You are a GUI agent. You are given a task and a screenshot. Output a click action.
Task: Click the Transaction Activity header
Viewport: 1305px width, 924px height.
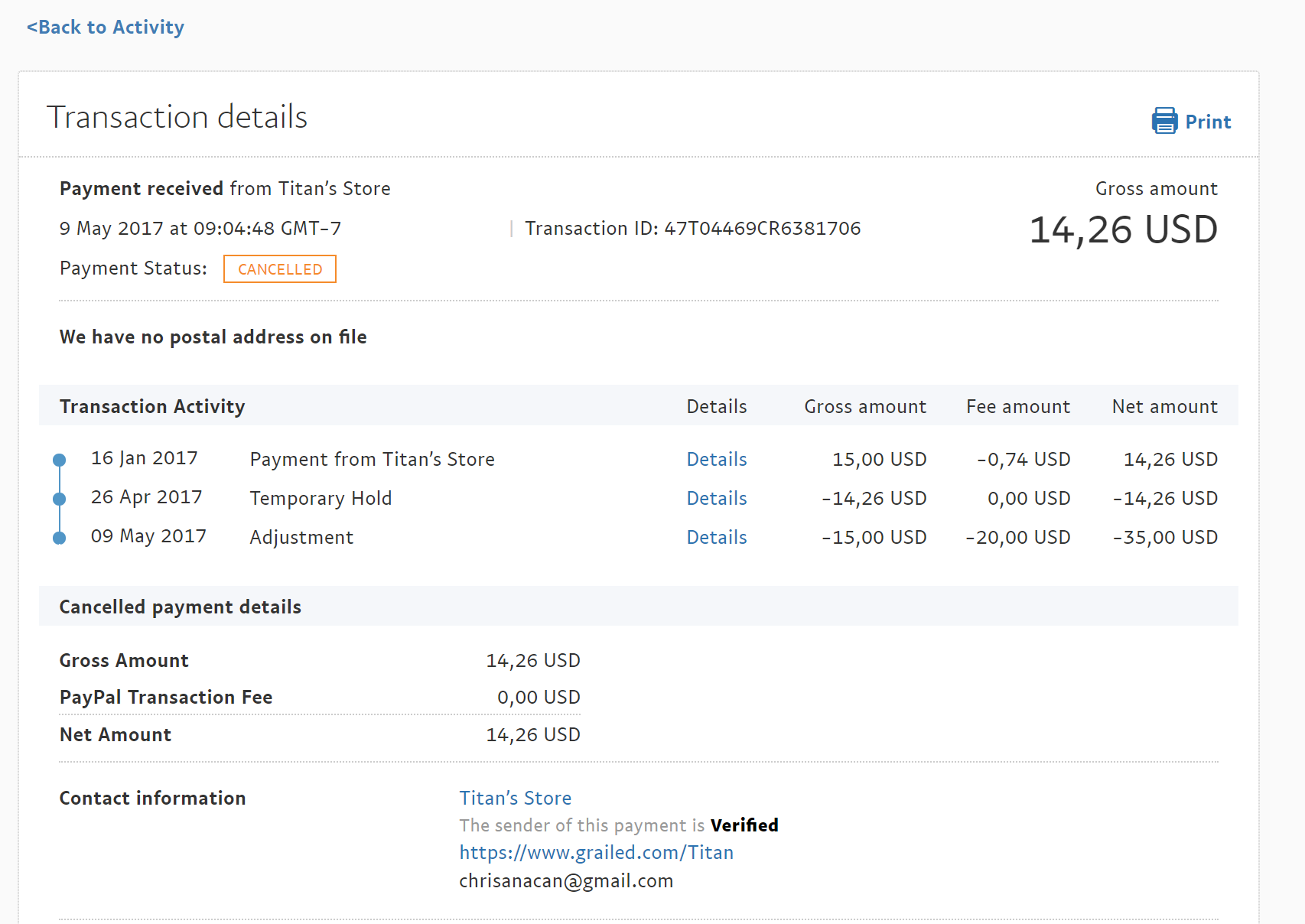[x=152, y=406]
